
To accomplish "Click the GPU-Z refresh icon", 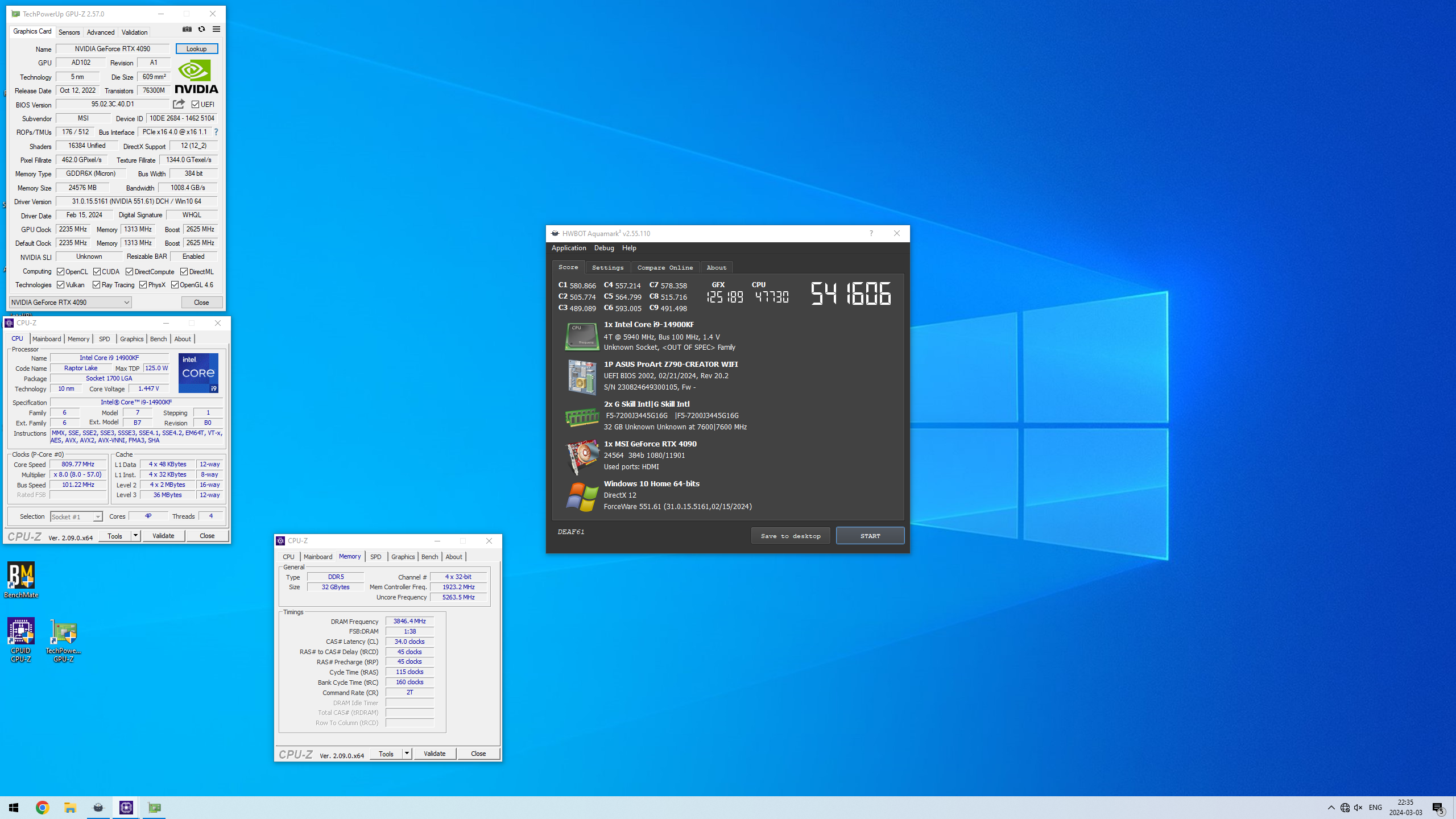I will pos(201,30).
